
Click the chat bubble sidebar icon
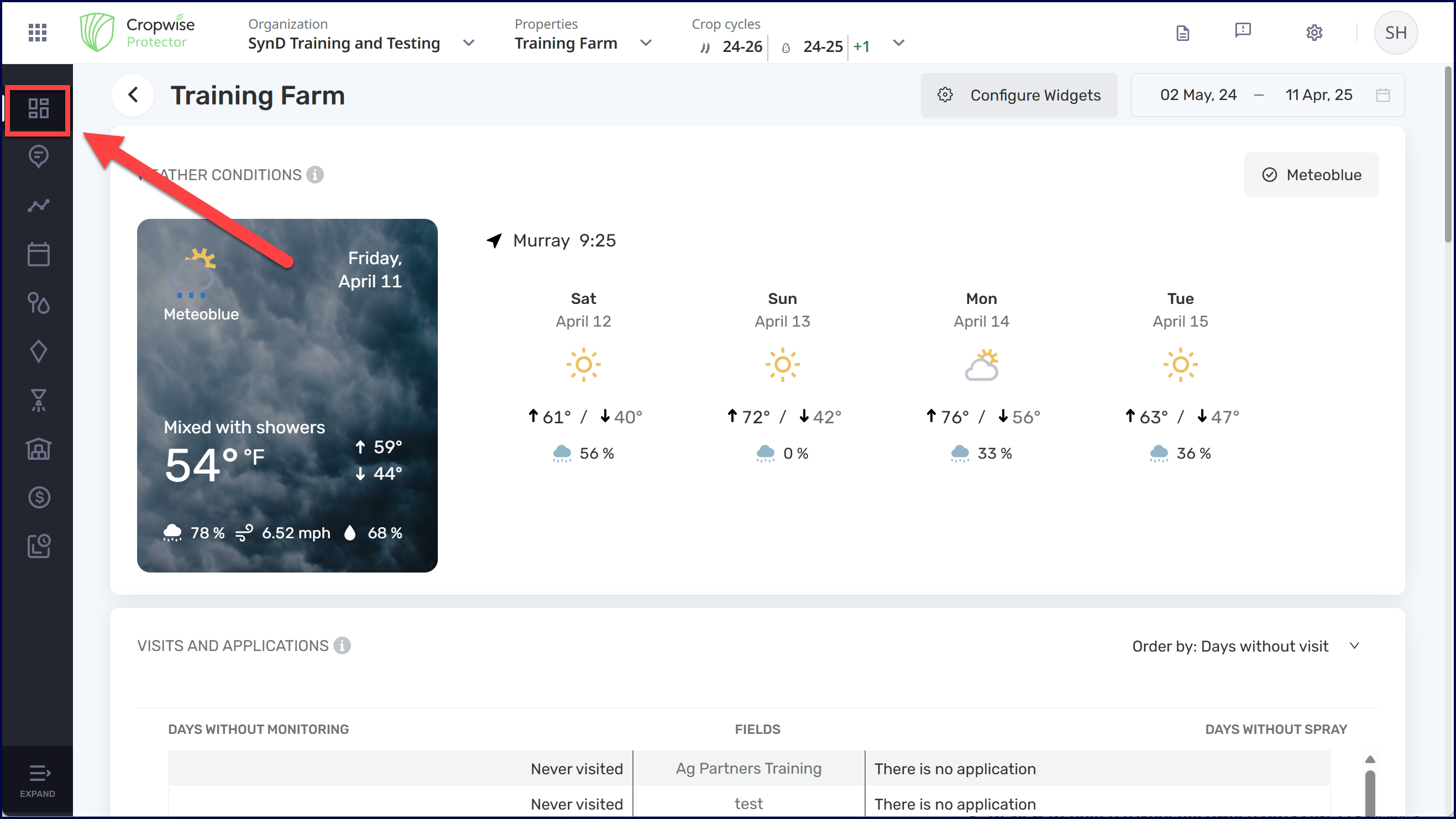point(39,156)
